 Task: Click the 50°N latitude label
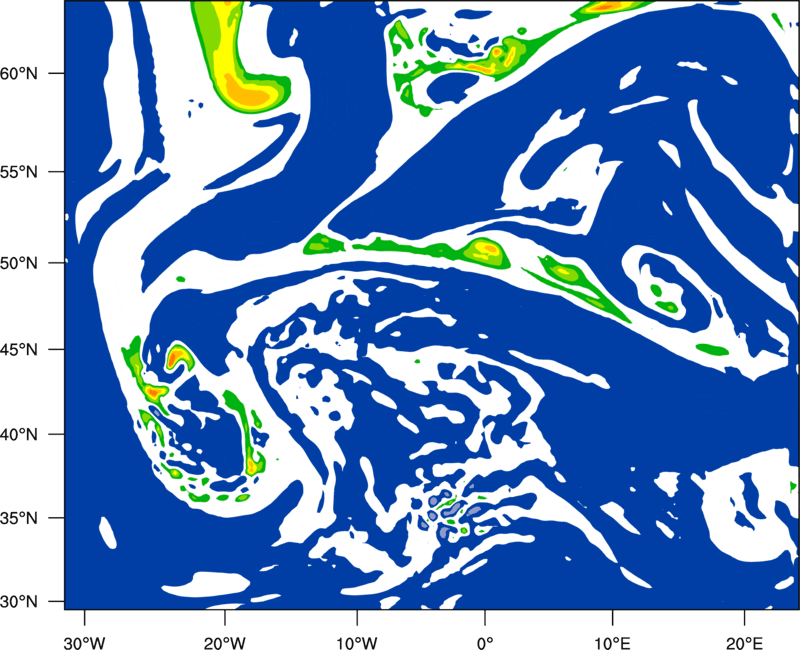click(19, 263)
